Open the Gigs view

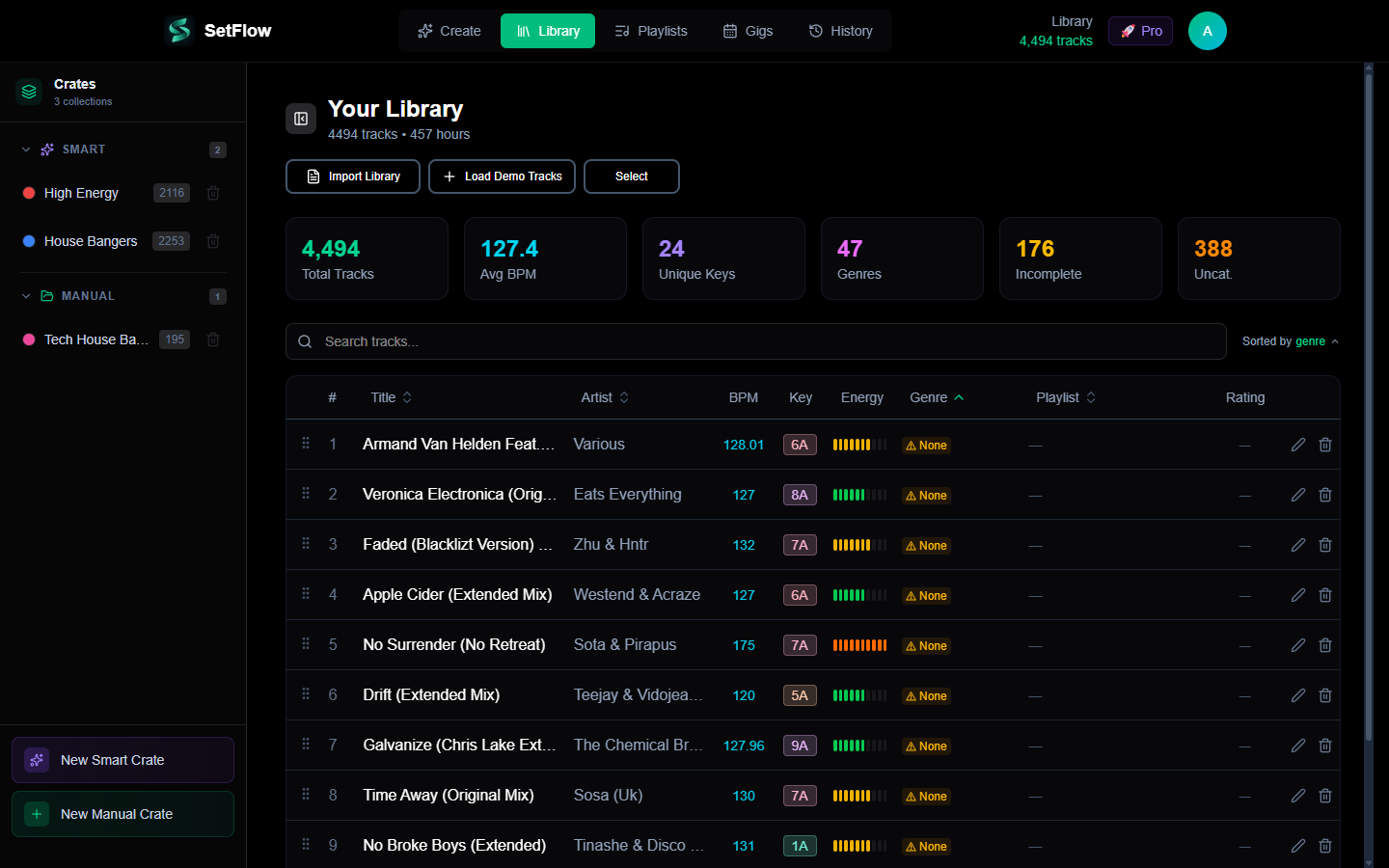pyautogui.click(x=749, y=30)
